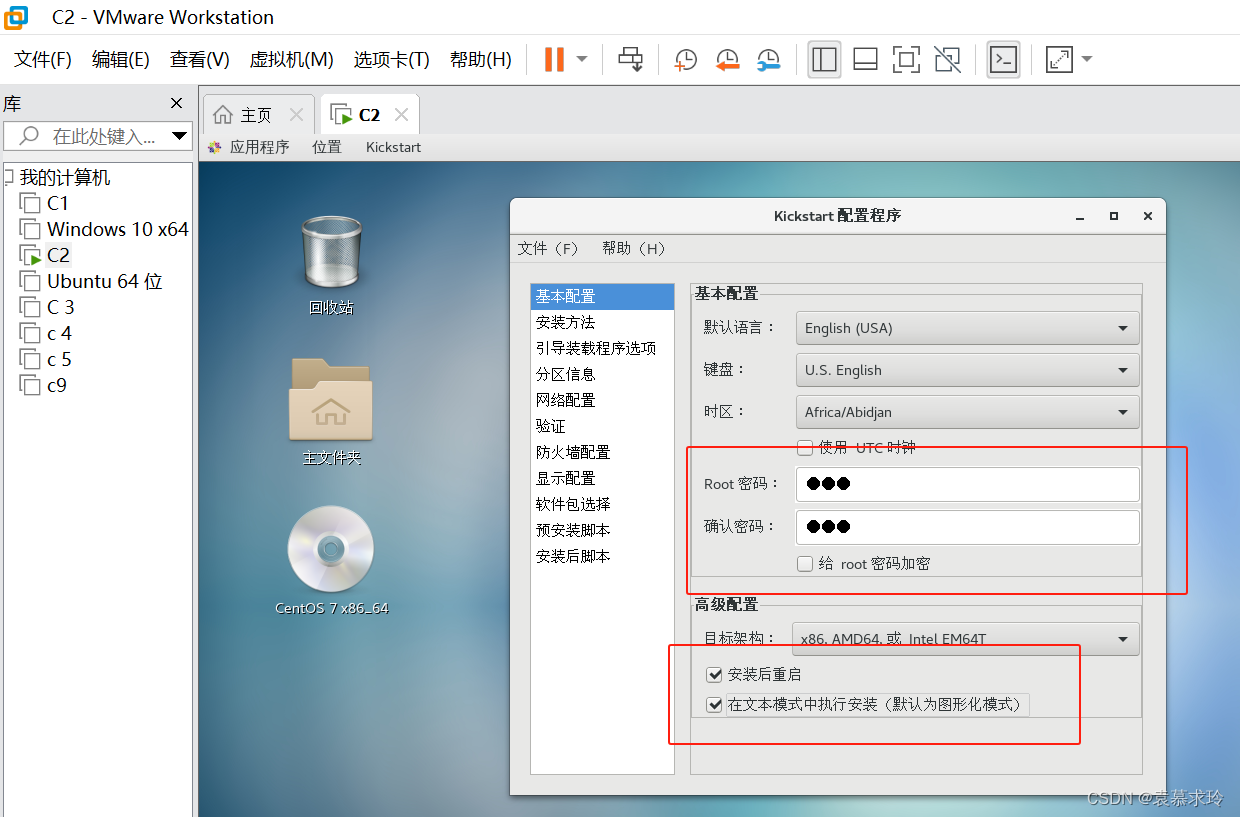The image size is (1240, 817).
Task: Uncheck 在文本模式中执行安装 checkbox
Action: [x=714, y=705]
